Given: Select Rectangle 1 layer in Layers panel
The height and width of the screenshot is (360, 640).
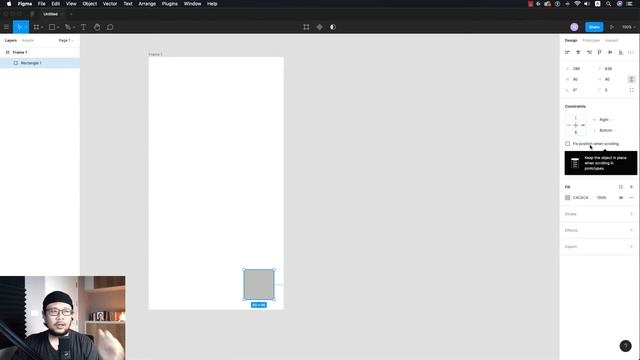Looking at the screenshot, I should click(x=40, y=63).
